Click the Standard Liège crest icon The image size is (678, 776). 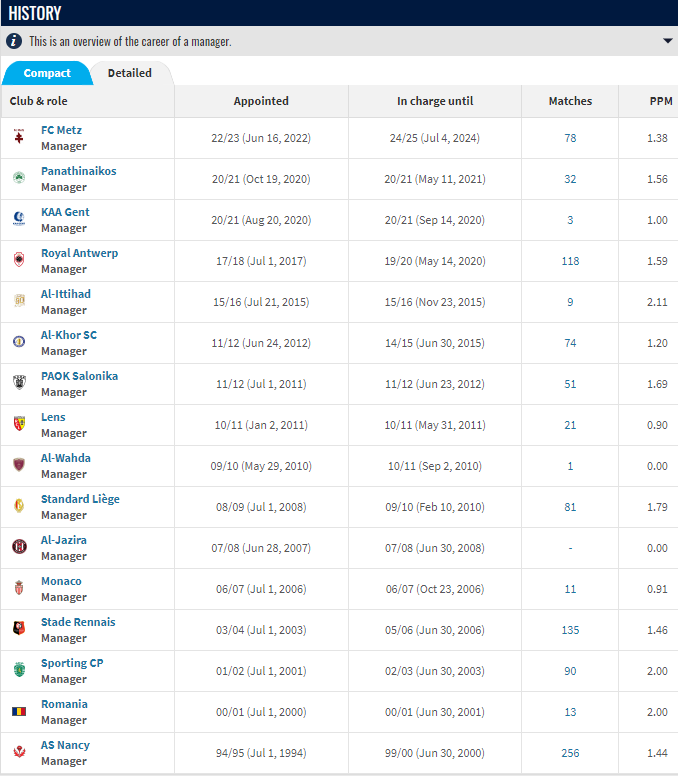pyautogui.click(x=19, y=506)
